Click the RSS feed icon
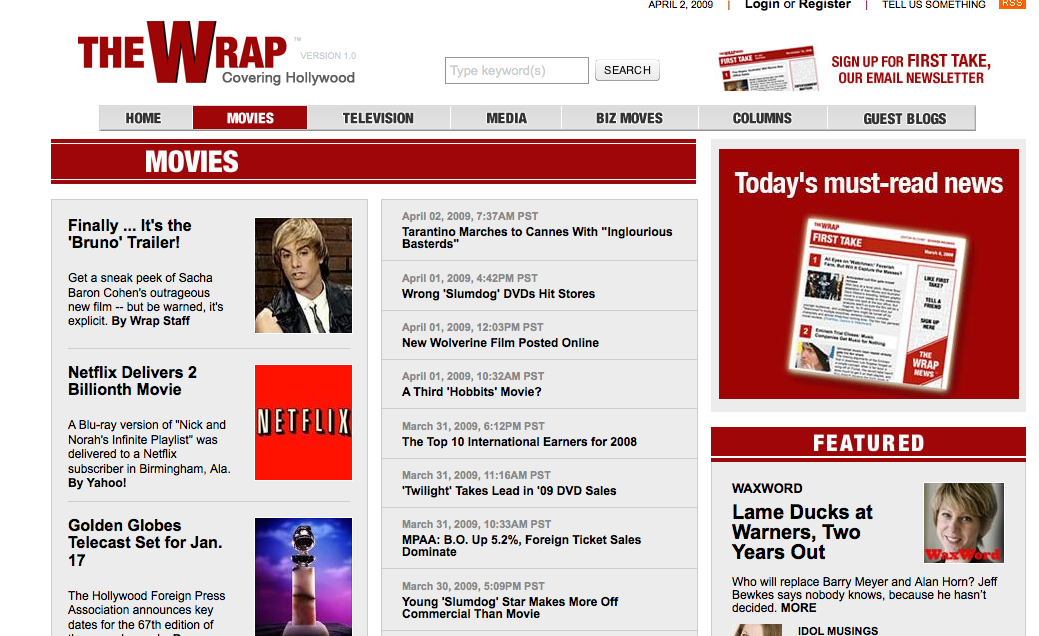The width and height of the screenshot is (1039, 636). tap(1012, 4)
